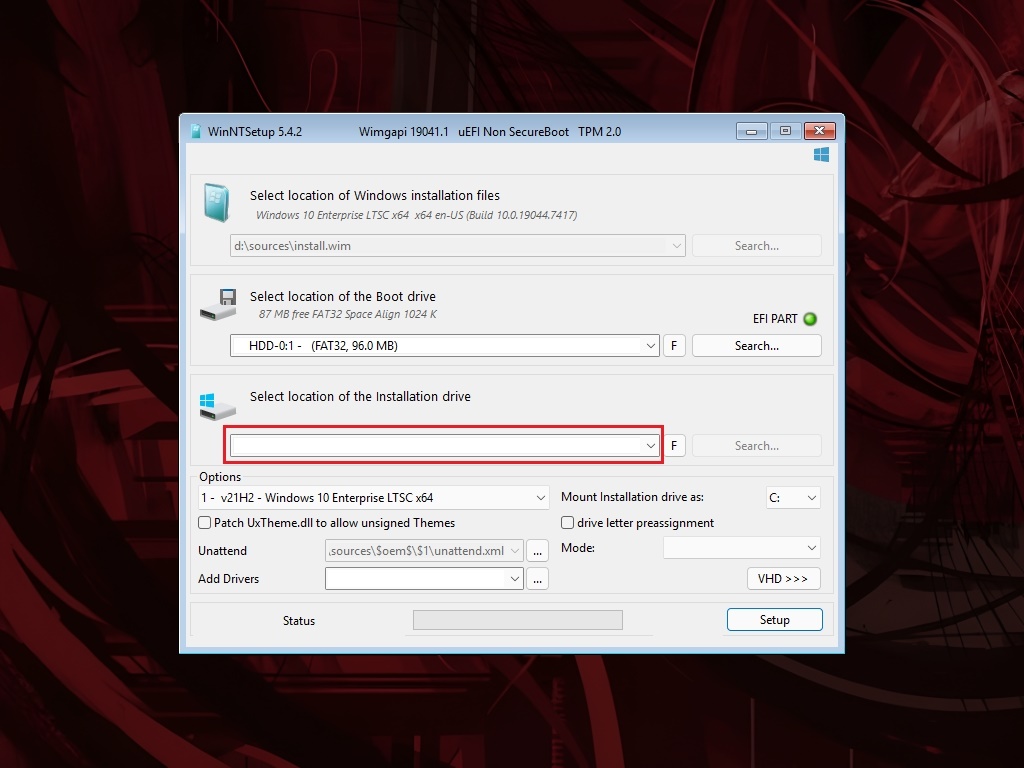Click the TPM 2.0 title text
Viewport: 1024px width, 768px height.
tap(600, 131)
